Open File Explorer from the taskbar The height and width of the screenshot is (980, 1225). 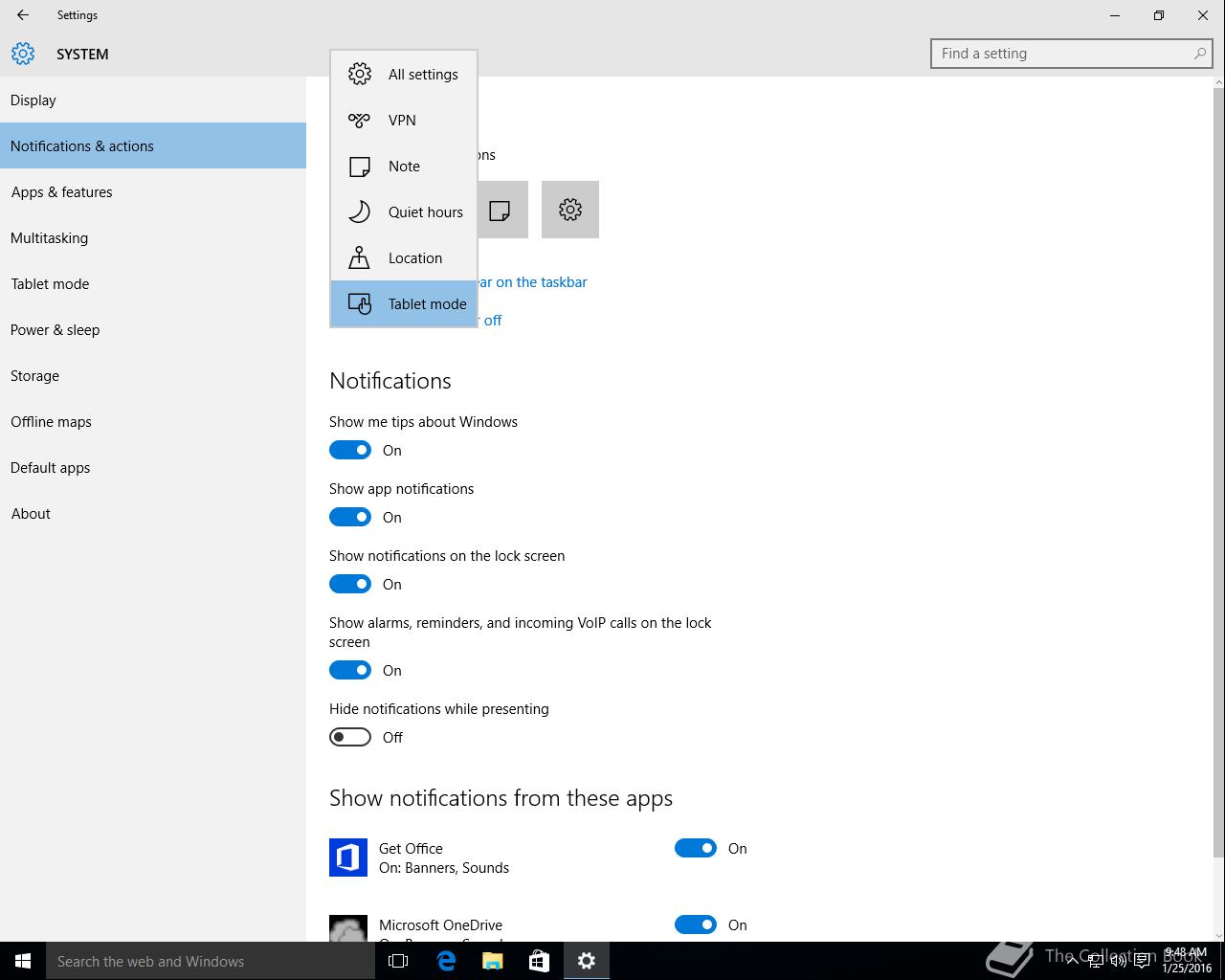point(493,961)
